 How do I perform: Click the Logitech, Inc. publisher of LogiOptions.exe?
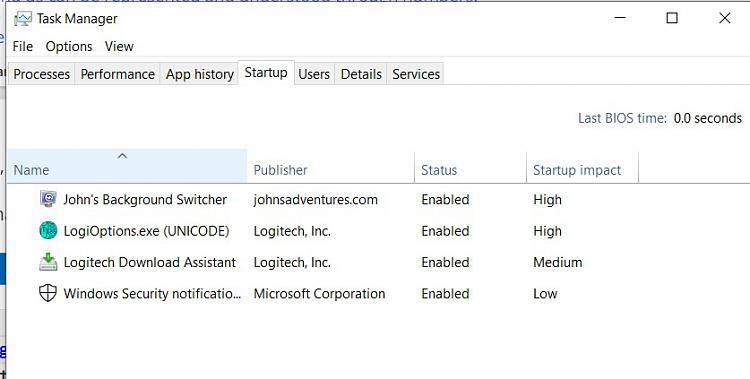coord(292,231)
